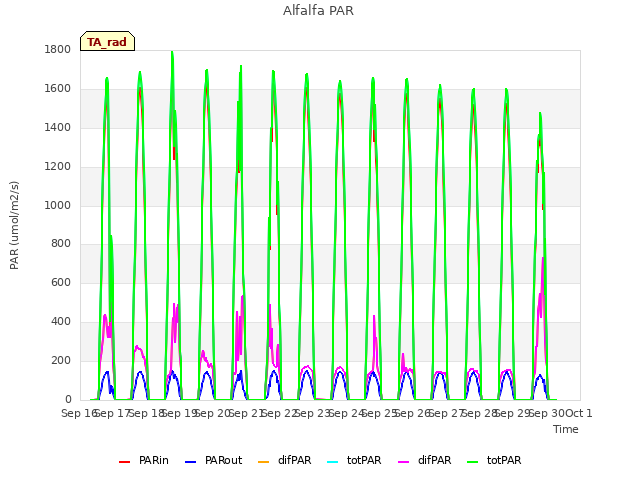The width and height of the screenshot is (640, 480).
Task: Click the 200 y-axis tick label
Action: pyautogui.click(x=61, y=360)
